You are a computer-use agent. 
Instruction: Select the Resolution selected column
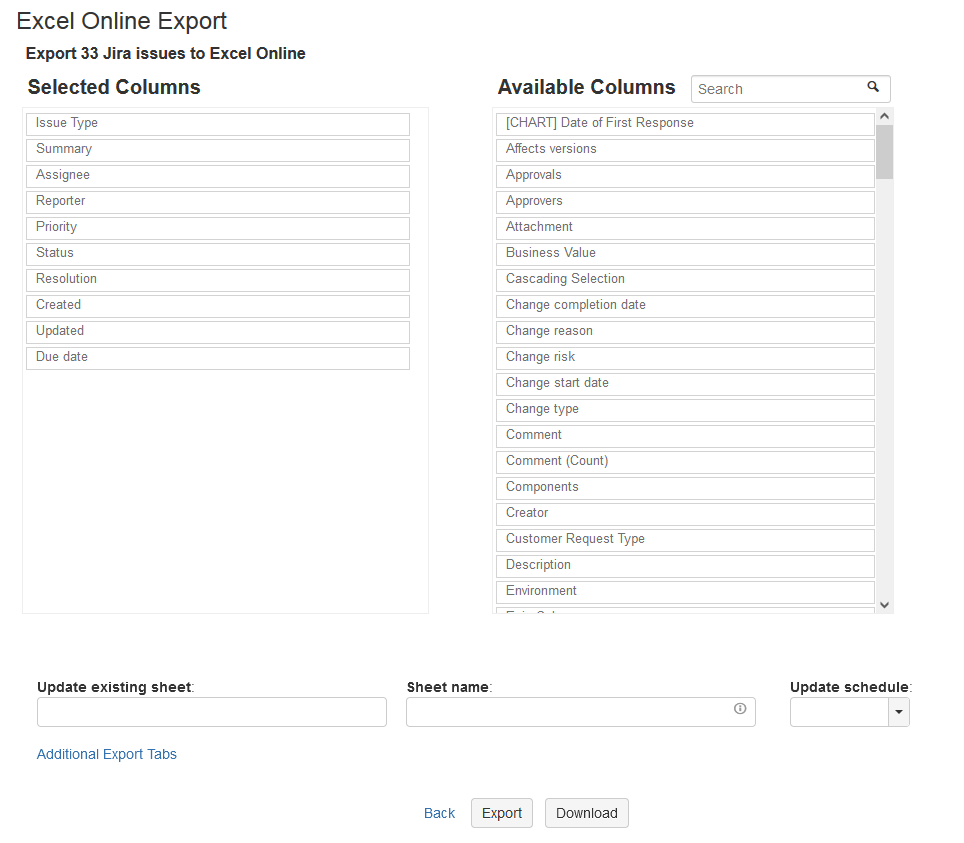(x=218, y=280)
